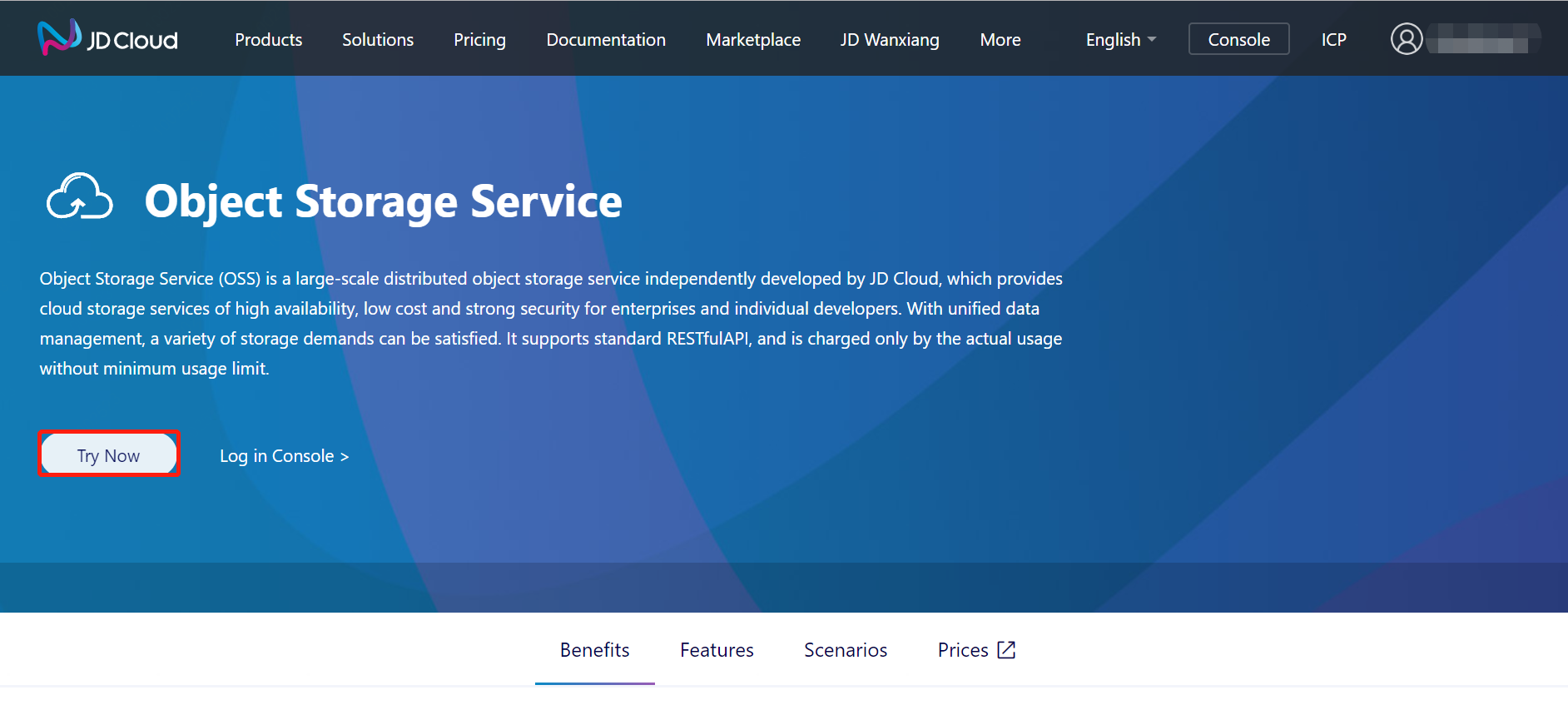
Task: Open the Products menu
Action: point(268,39)
